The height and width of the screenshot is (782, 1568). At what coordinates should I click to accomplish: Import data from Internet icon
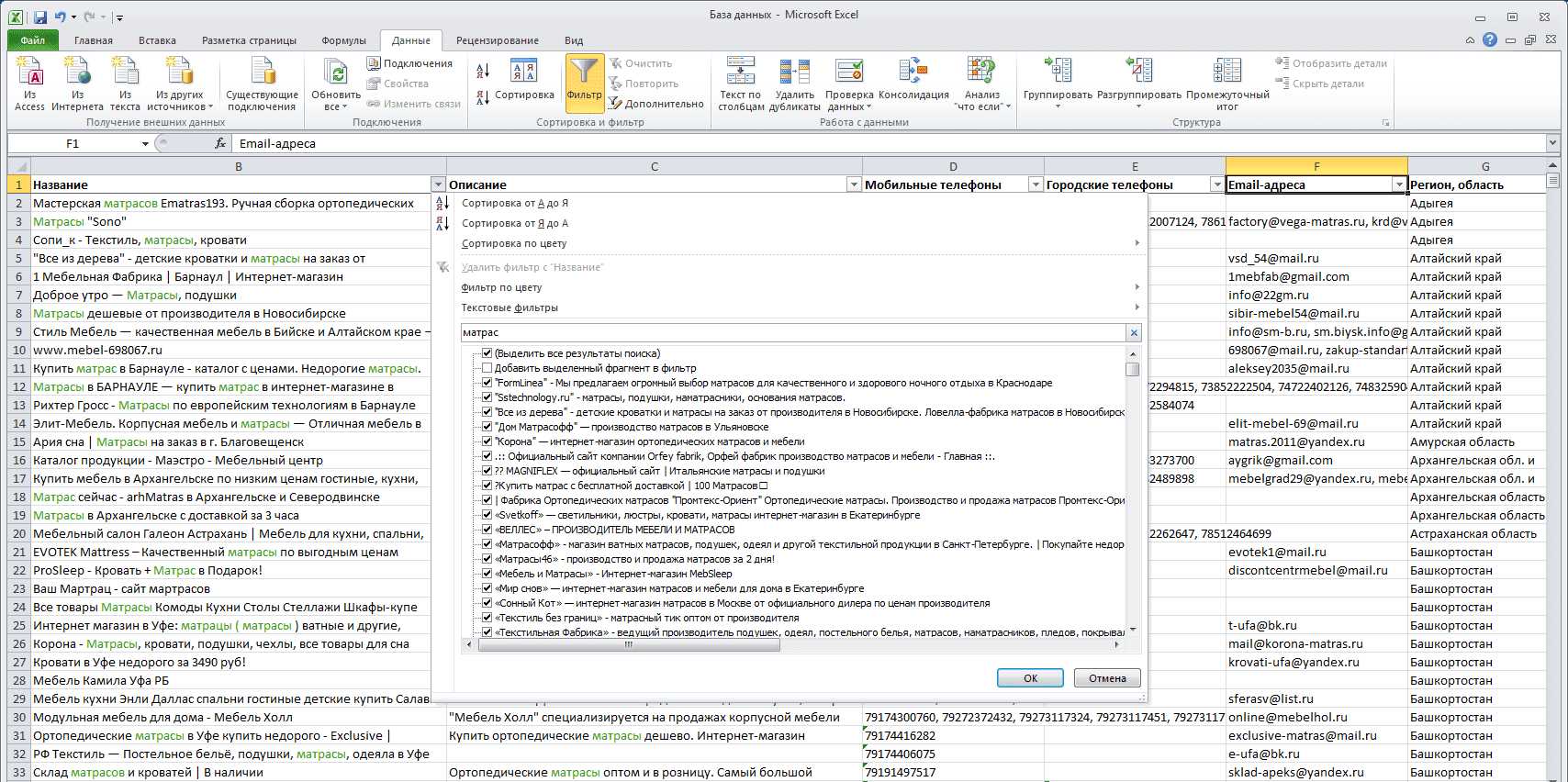[77, 84]
